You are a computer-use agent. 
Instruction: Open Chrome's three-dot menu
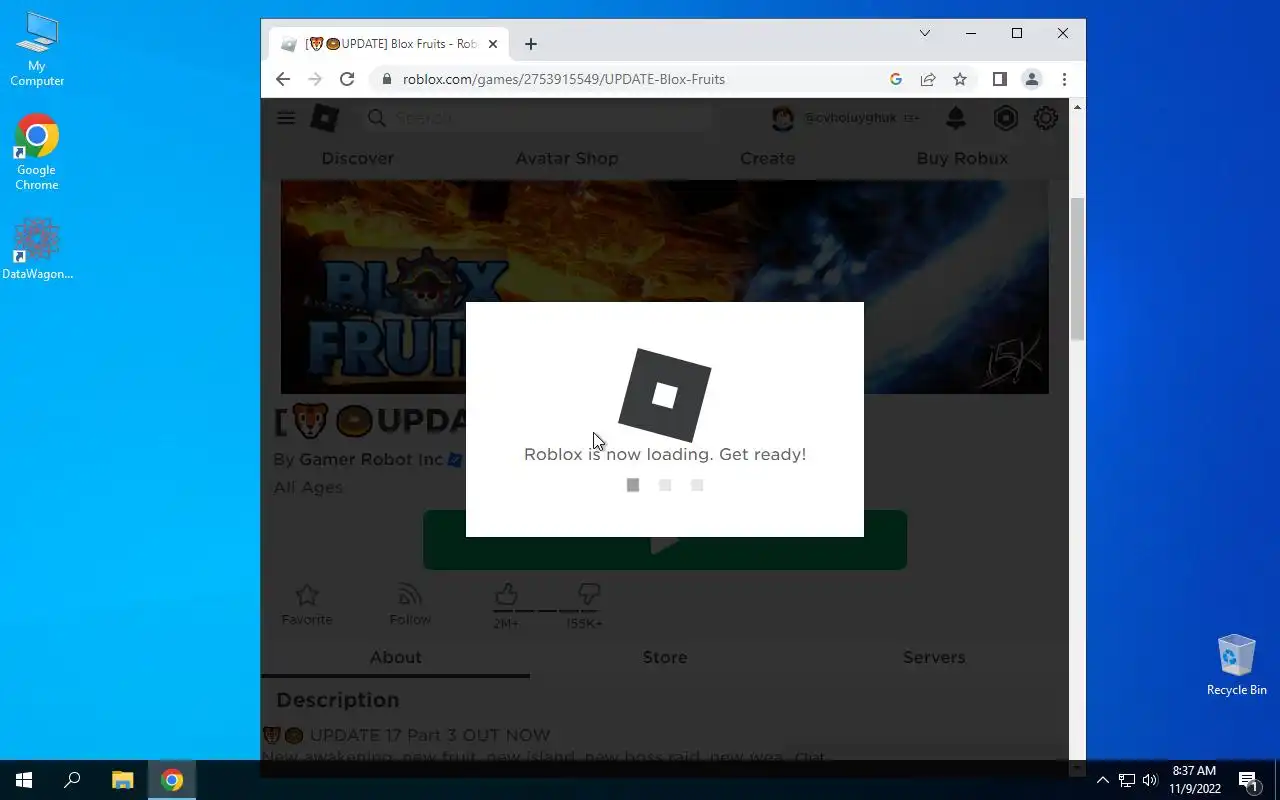[1064, 79]
